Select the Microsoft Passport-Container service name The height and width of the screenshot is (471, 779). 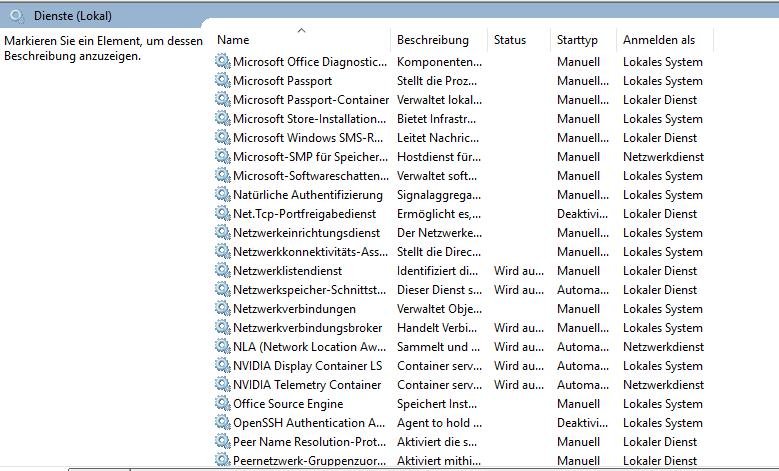[311, 100]
